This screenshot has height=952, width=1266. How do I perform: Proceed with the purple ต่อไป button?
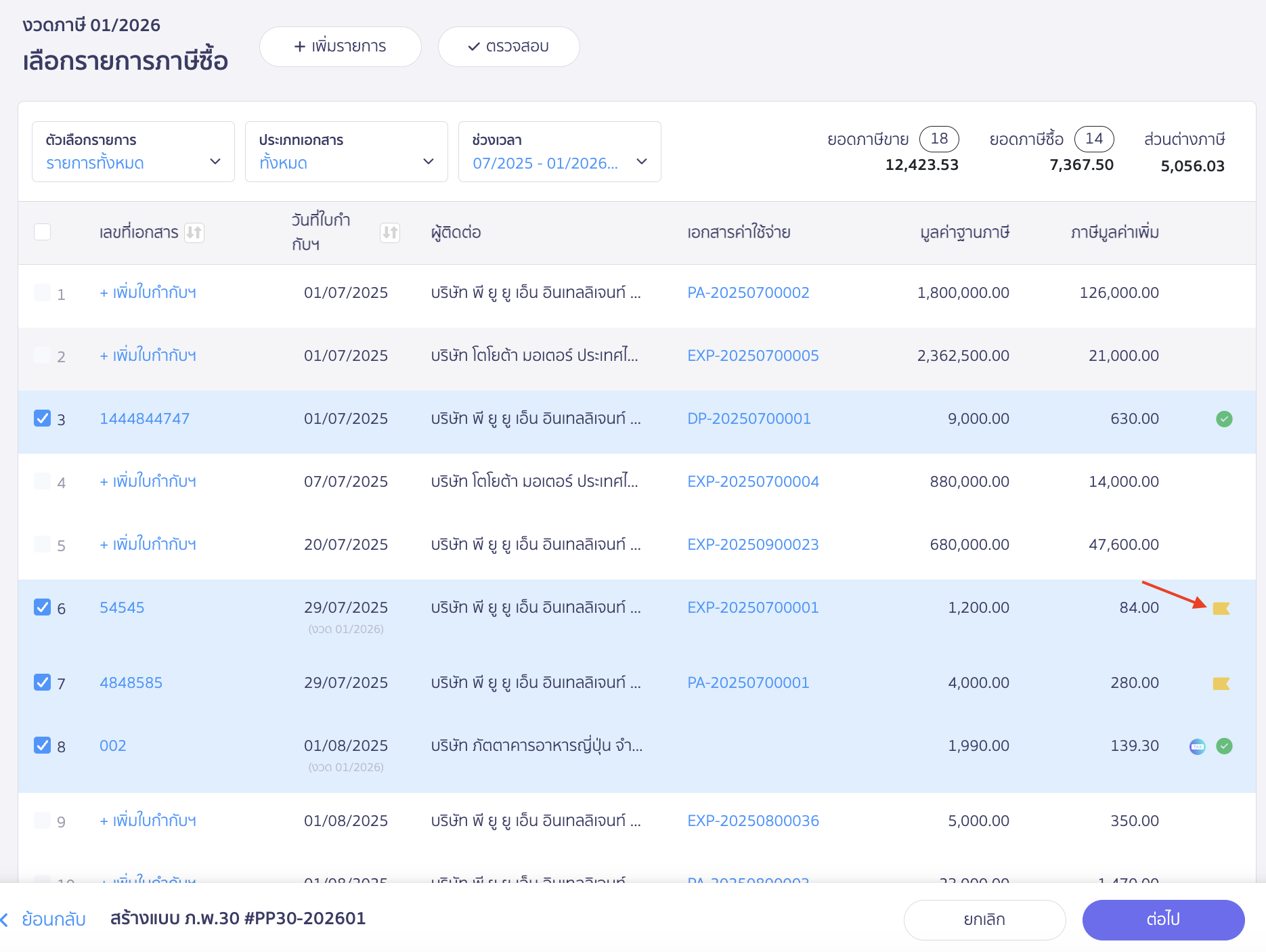pos(1163,919)
